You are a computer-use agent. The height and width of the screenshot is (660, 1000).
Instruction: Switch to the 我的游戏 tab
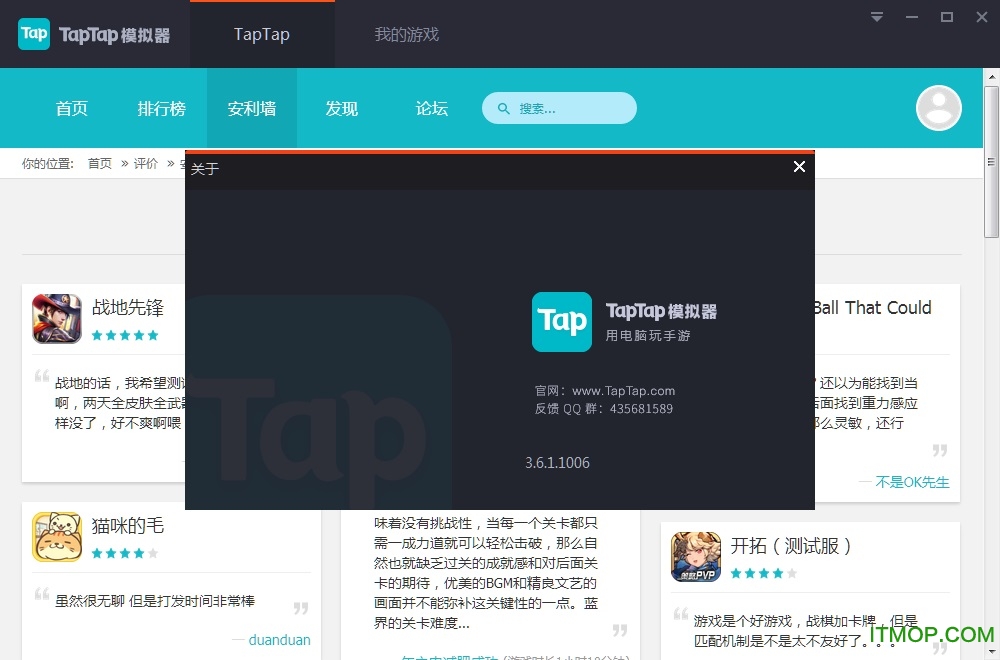coord(406,33)
